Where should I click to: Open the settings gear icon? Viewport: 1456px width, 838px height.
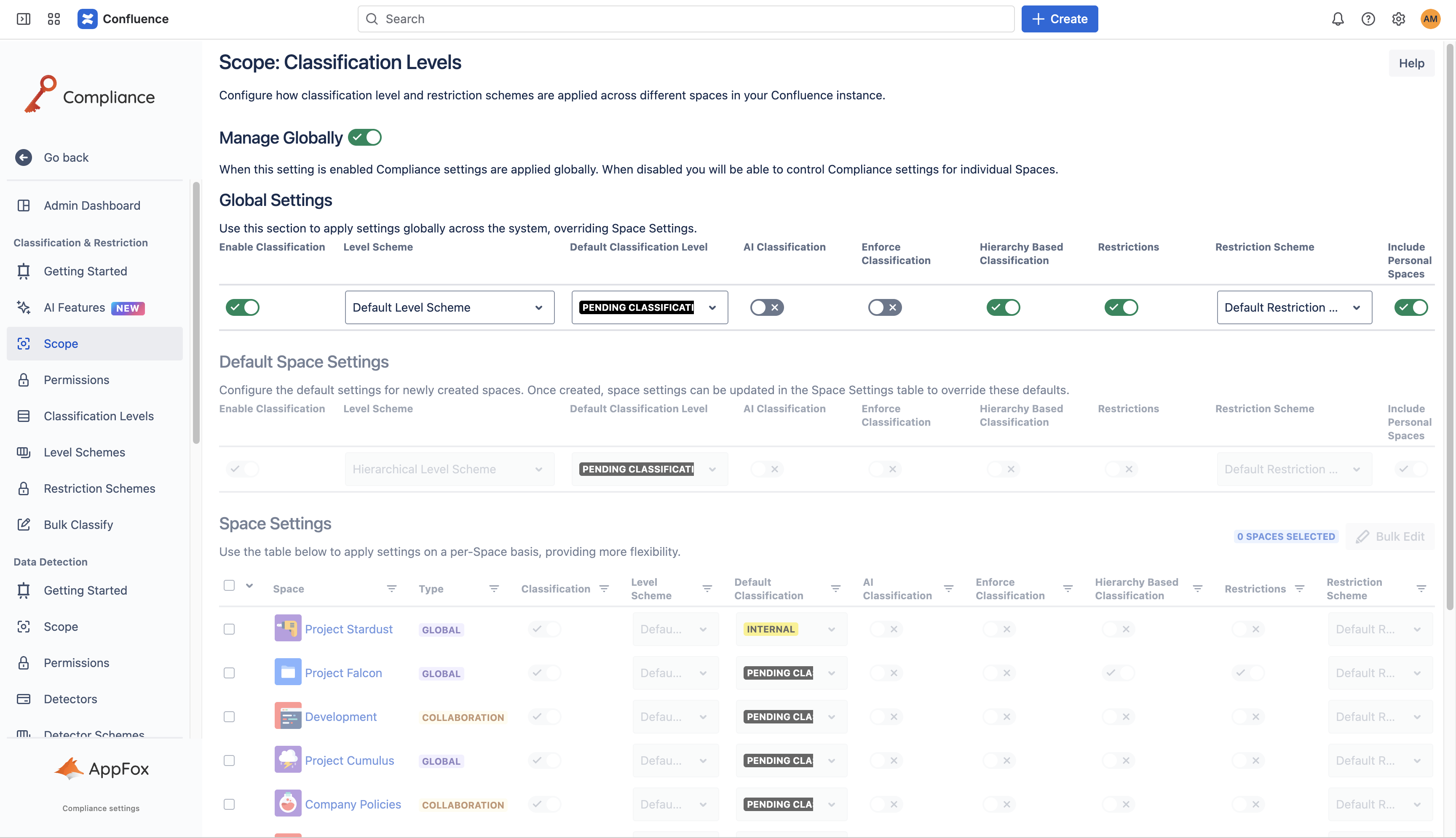click(1398, 19)
